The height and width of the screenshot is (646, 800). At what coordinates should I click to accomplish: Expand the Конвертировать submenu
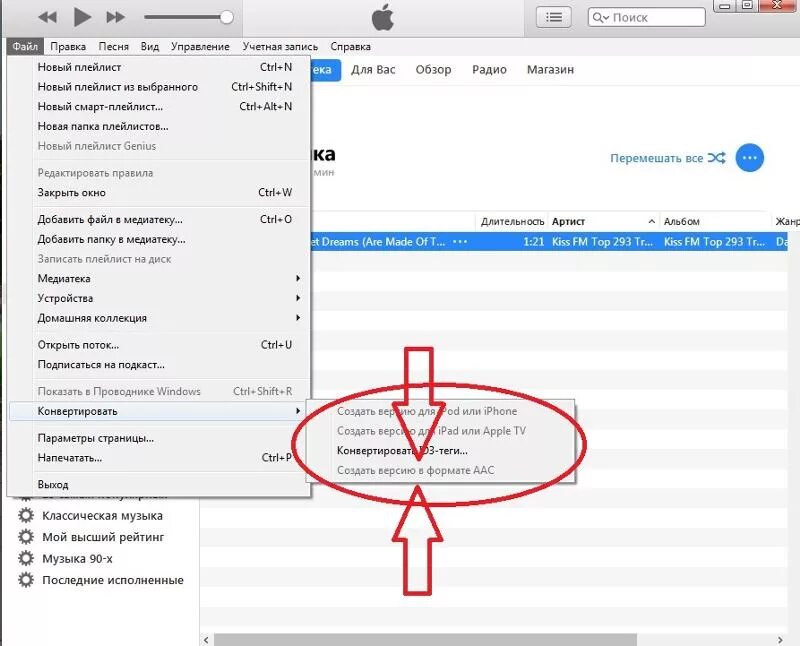[159, 411]
